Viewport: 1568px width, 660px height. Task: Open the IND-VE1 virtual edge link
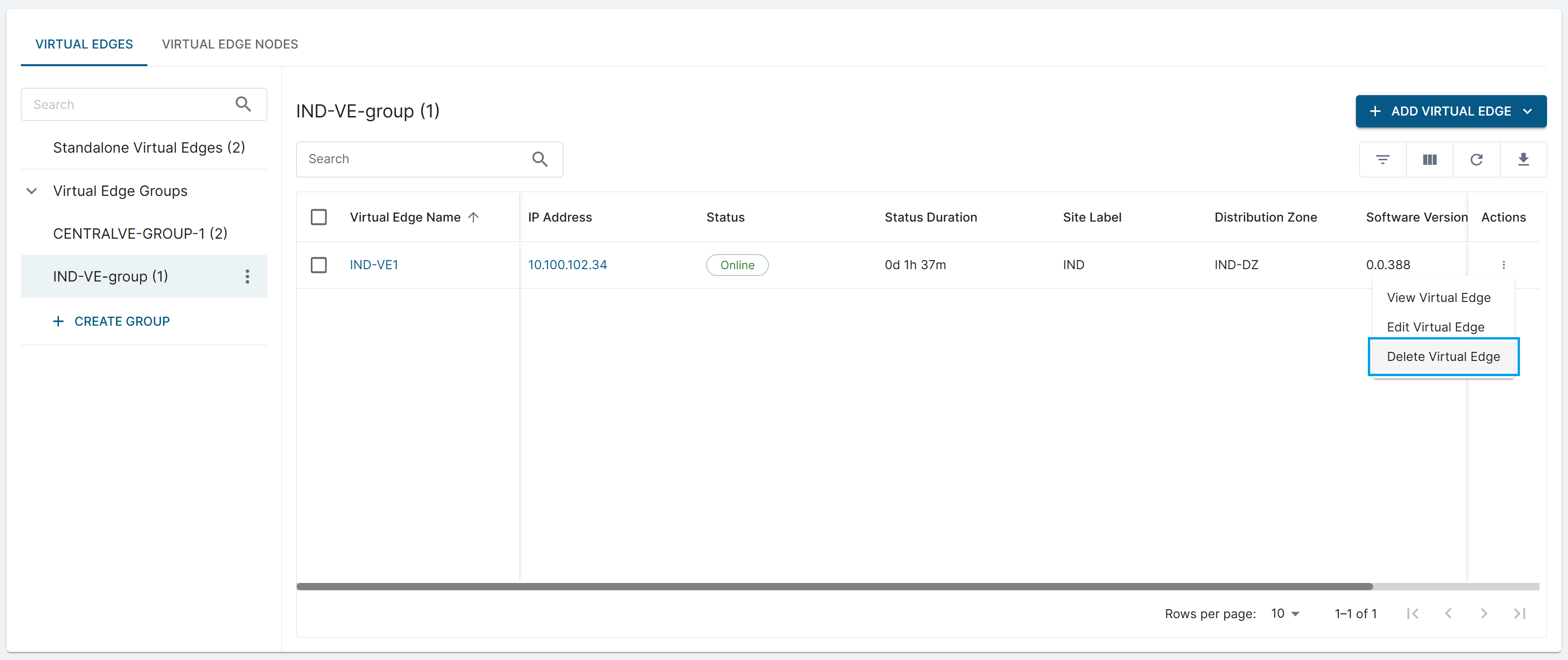tap(374, 265)
